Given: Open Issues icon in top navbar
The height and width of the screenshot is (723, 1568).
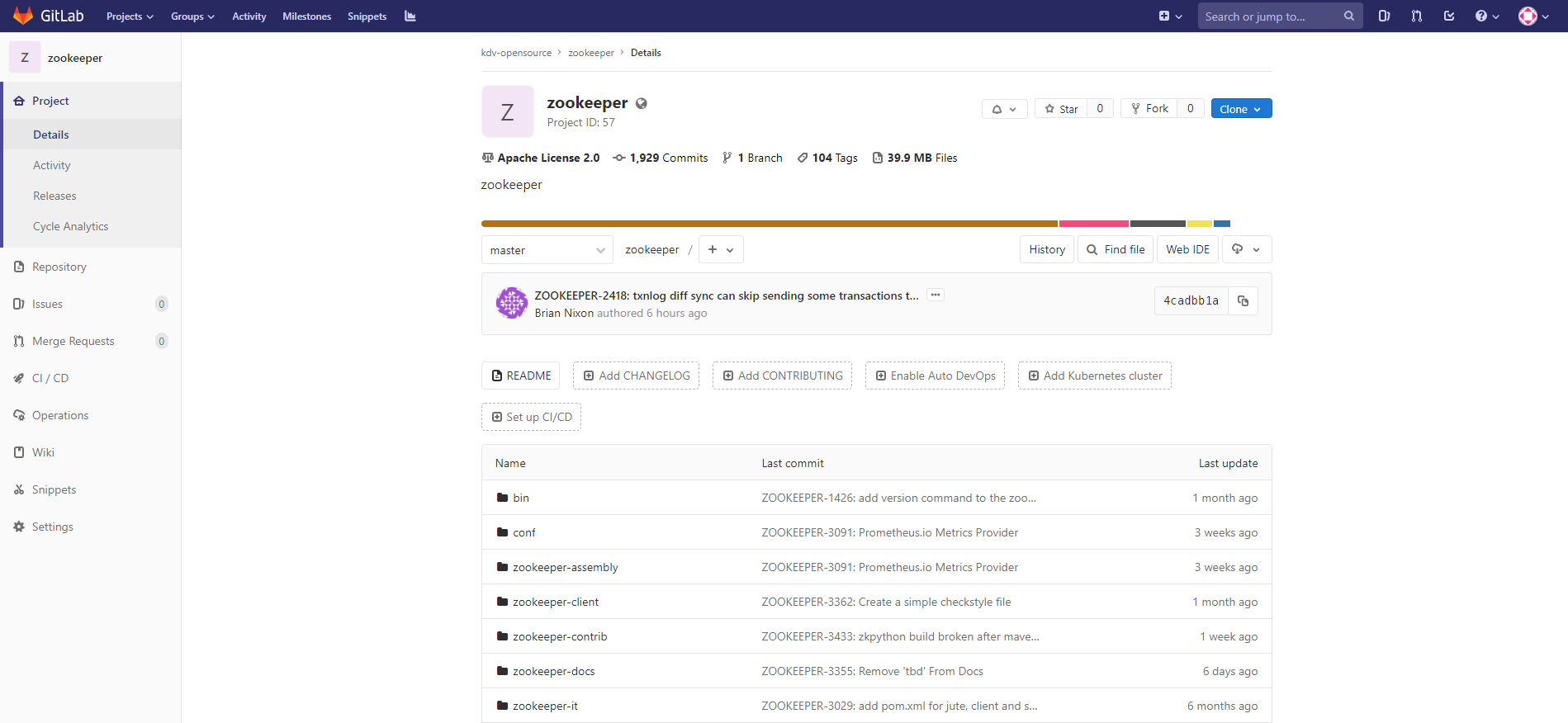Looking at the screenshot, I should (1384, 16).
